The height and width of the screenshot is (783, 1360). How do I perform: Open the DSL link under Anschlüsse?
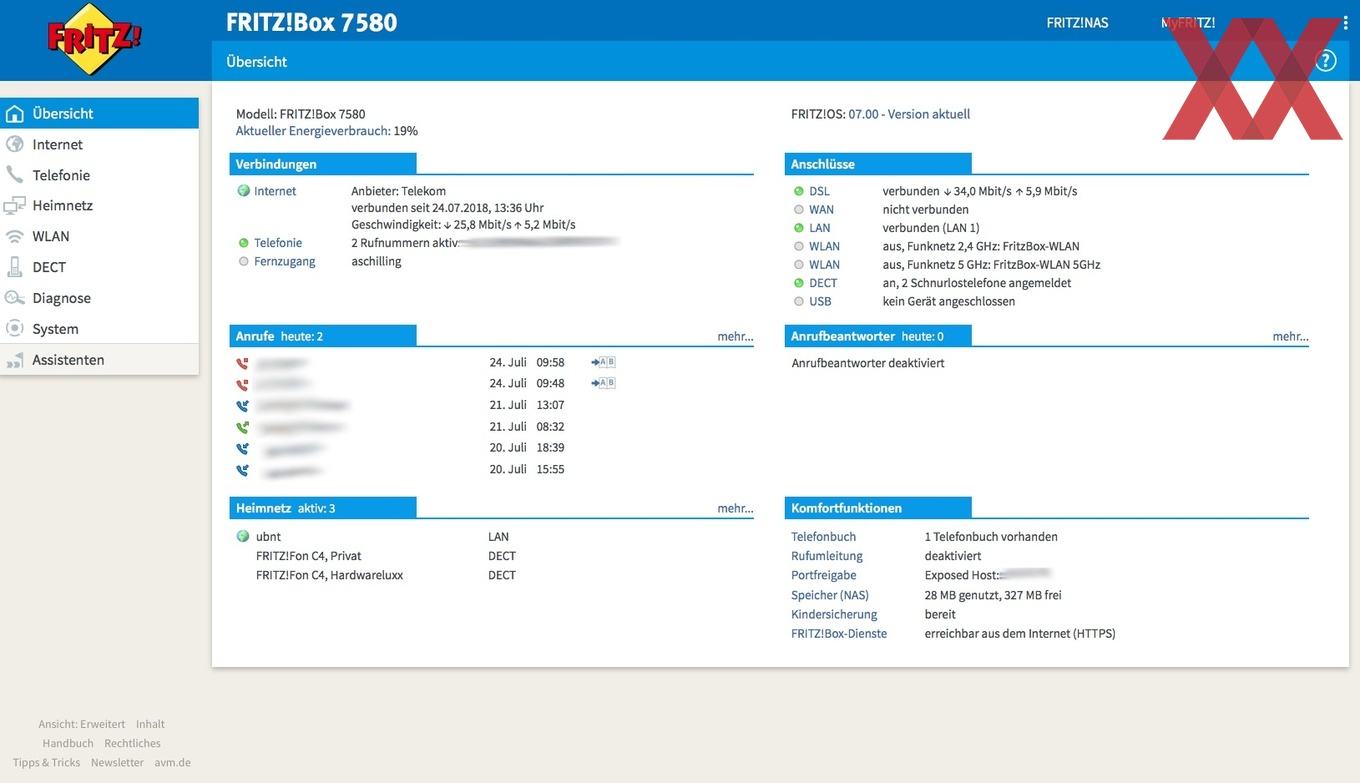click(819, 191)
